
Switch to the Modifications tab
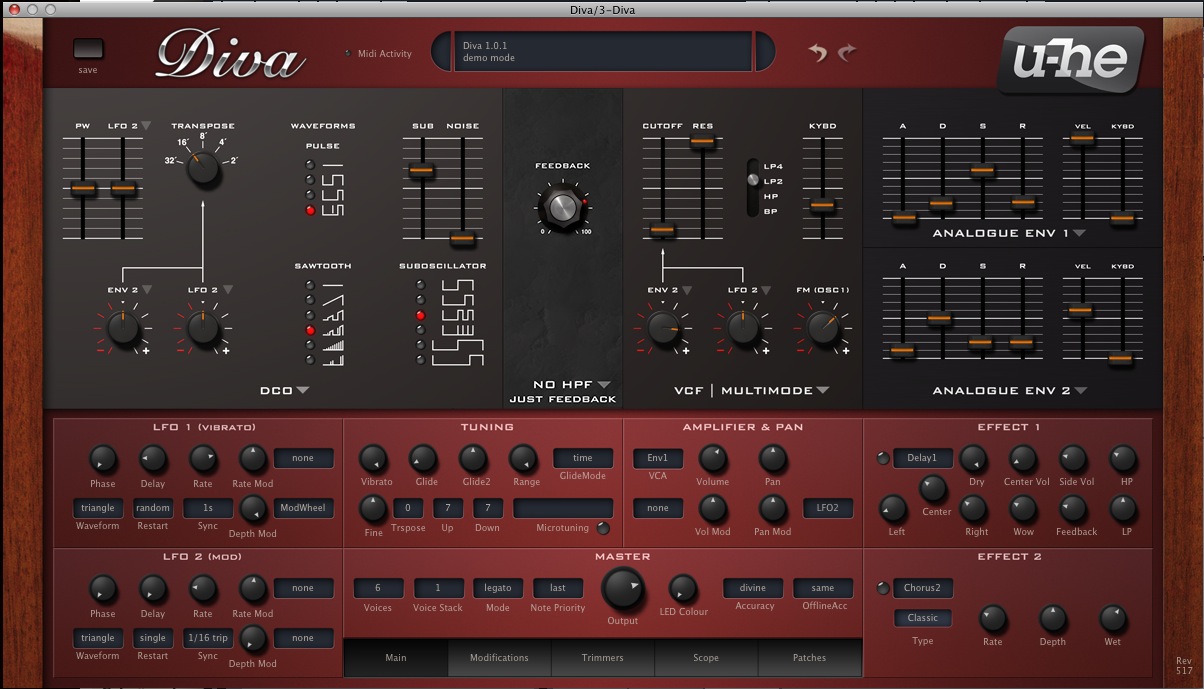point(499,658)
